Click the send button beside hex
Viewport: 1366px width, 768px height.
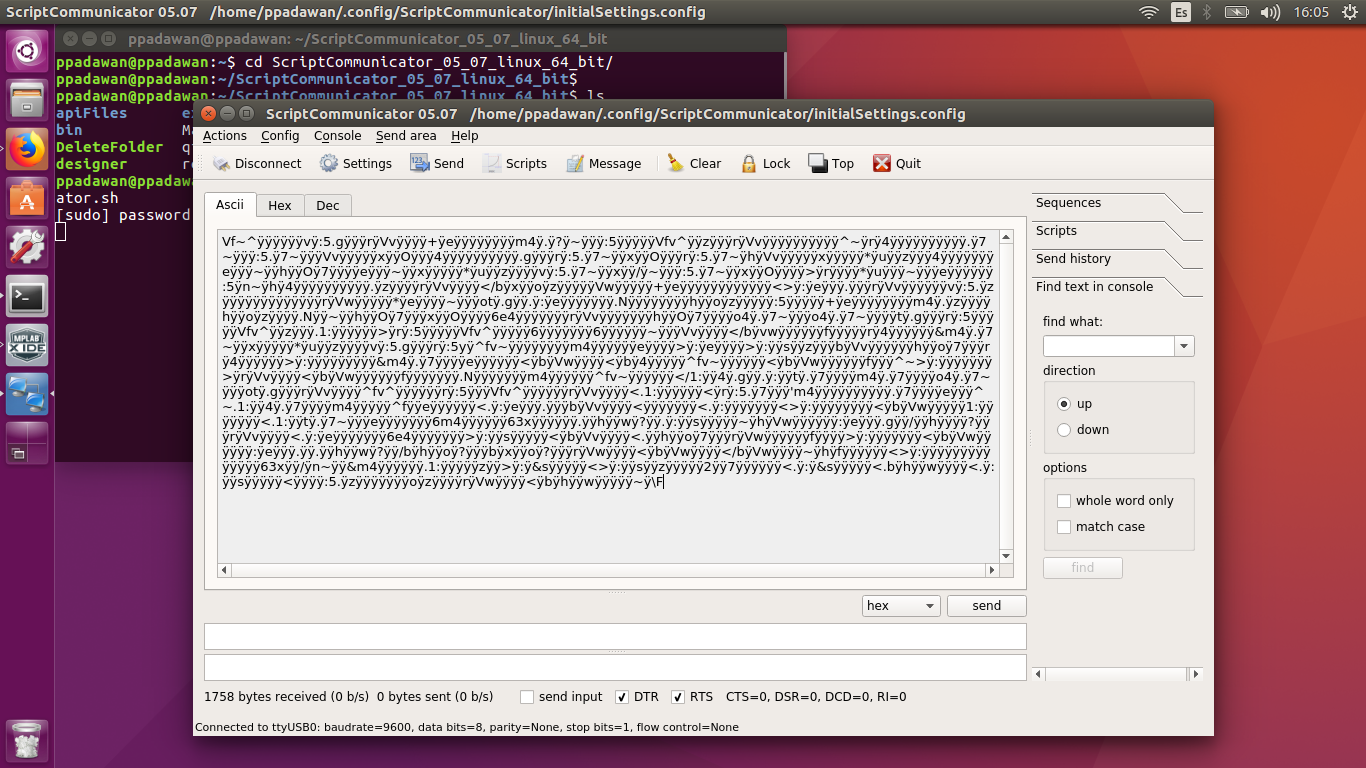(x=986, y=606)
